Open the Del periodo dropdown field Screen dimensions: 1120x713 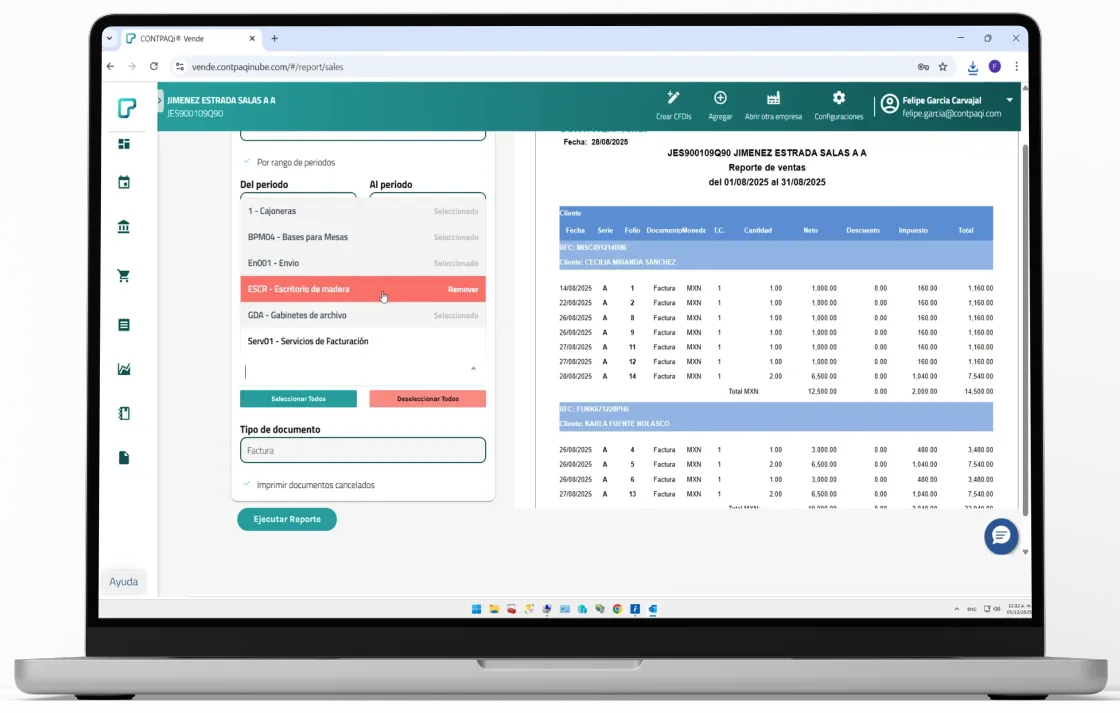point(298,196)
